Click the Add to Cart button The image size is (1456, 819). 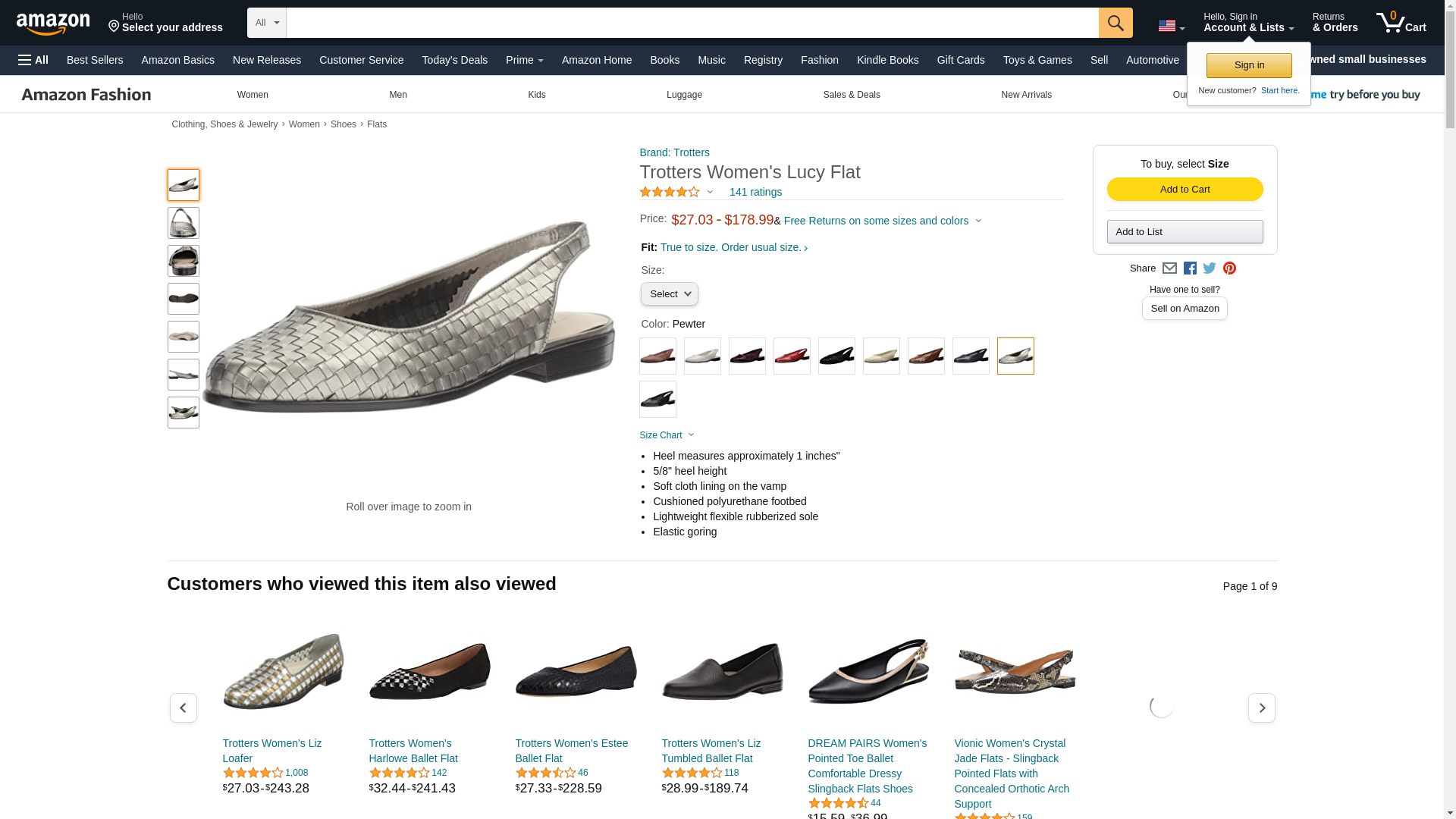coord(1185,190)
